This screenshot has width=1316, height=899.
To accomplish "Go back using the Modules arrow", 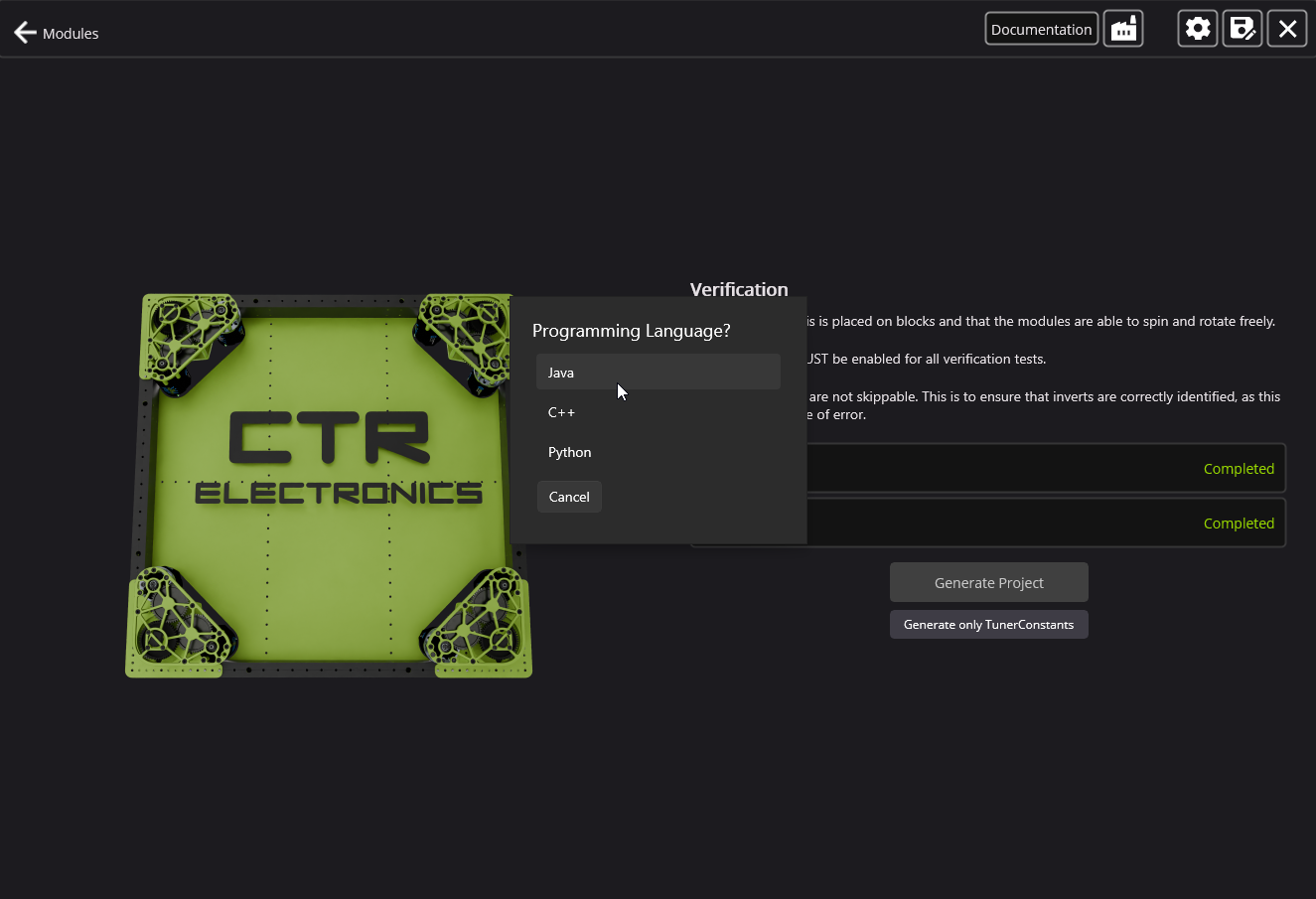I will [25, 33].
